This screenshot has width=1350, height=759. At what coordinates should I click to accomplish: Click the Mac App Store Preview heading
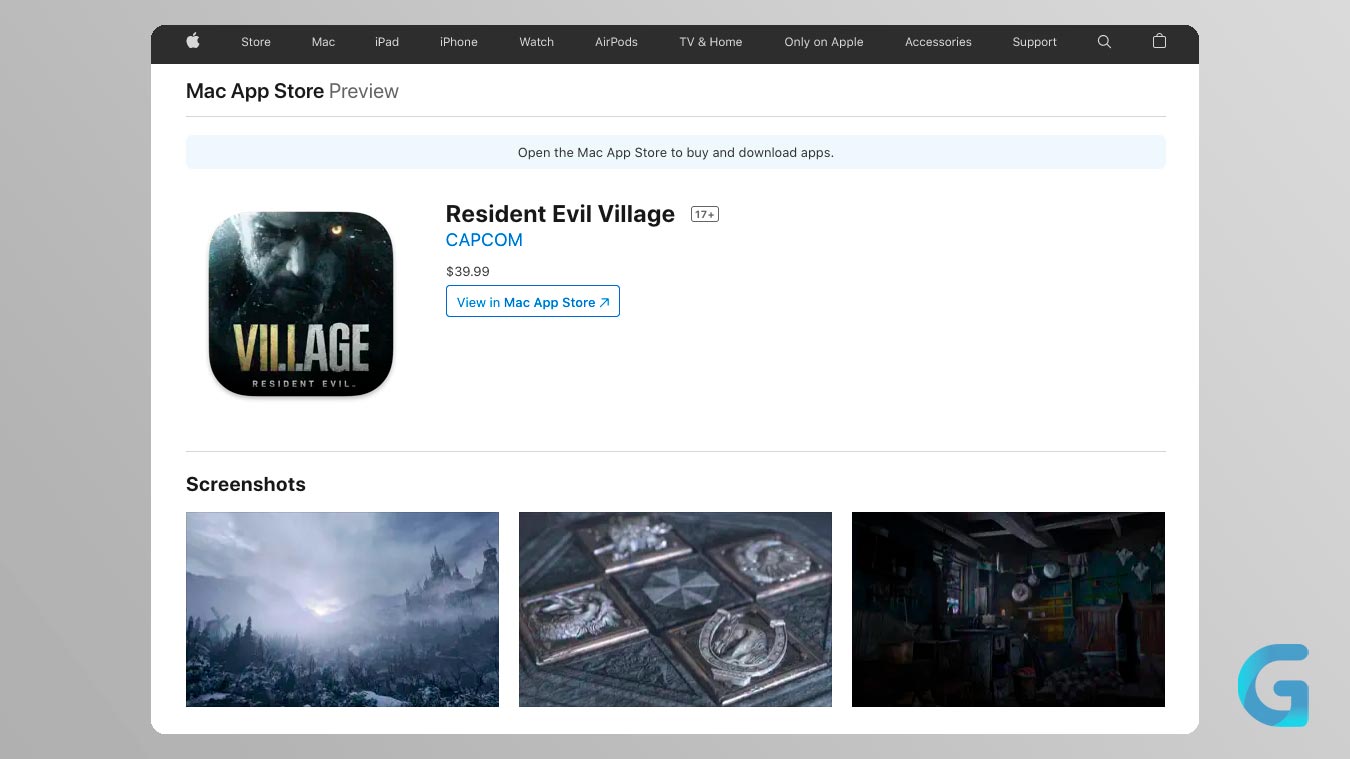point(292,91)
